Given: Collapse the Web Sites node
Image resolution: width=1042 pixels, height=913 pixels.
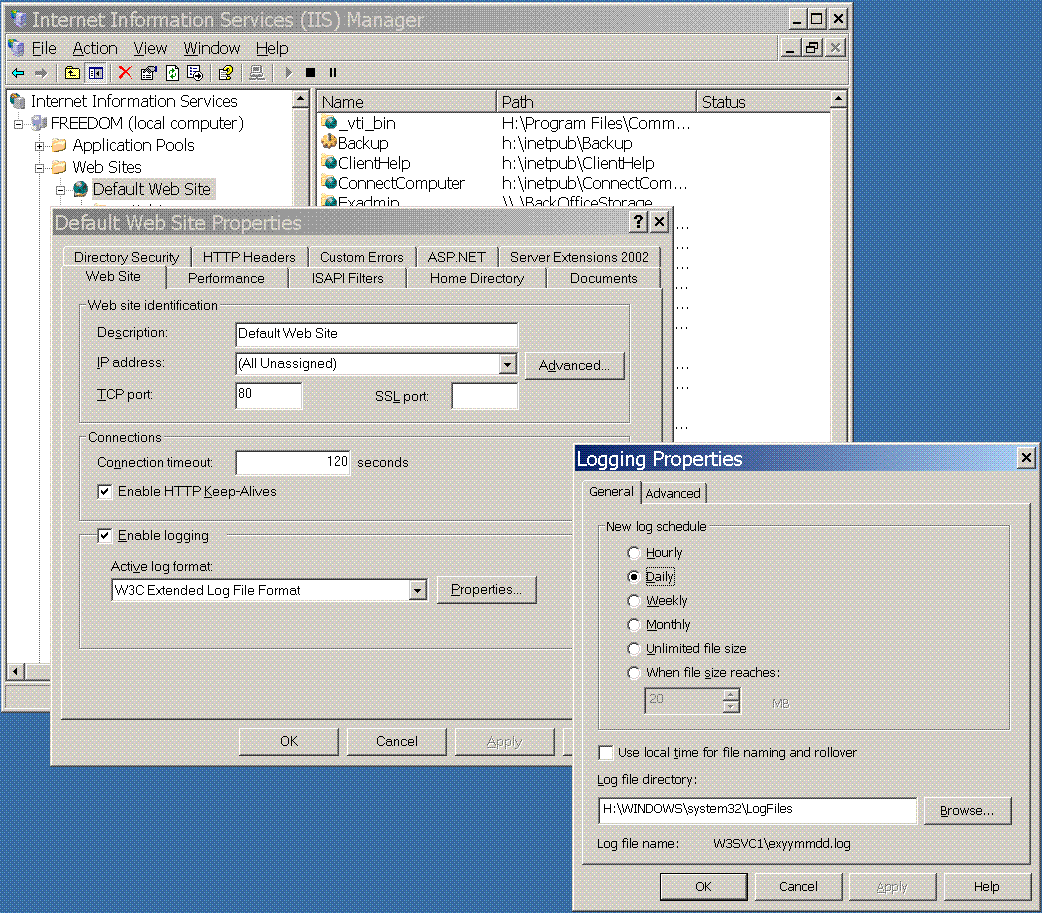Looking at the screenshot, I should coord(40,167).
